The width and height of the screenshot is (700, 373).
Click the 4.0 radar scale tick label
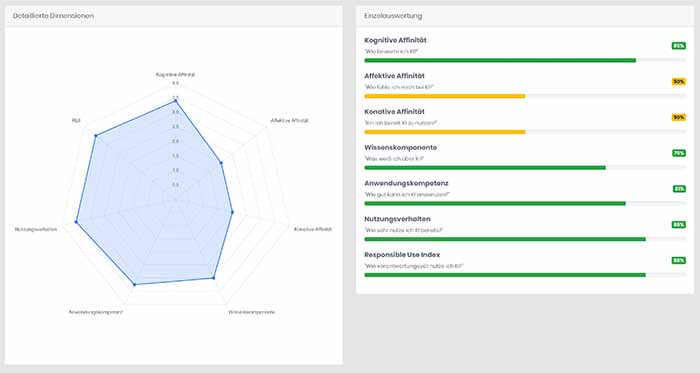175,83
